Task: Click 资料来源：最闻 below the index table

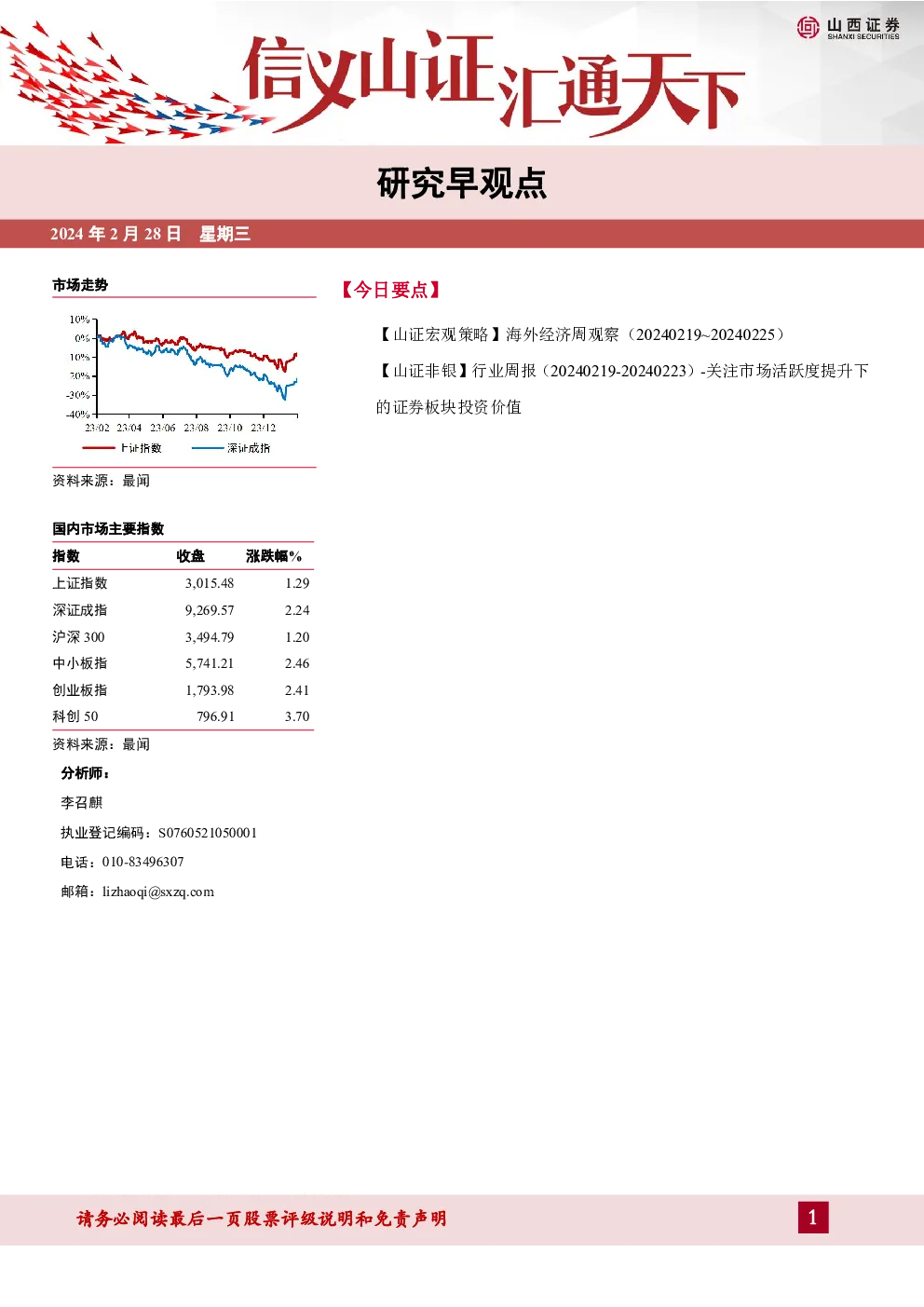Action: [x=101, y=744]
